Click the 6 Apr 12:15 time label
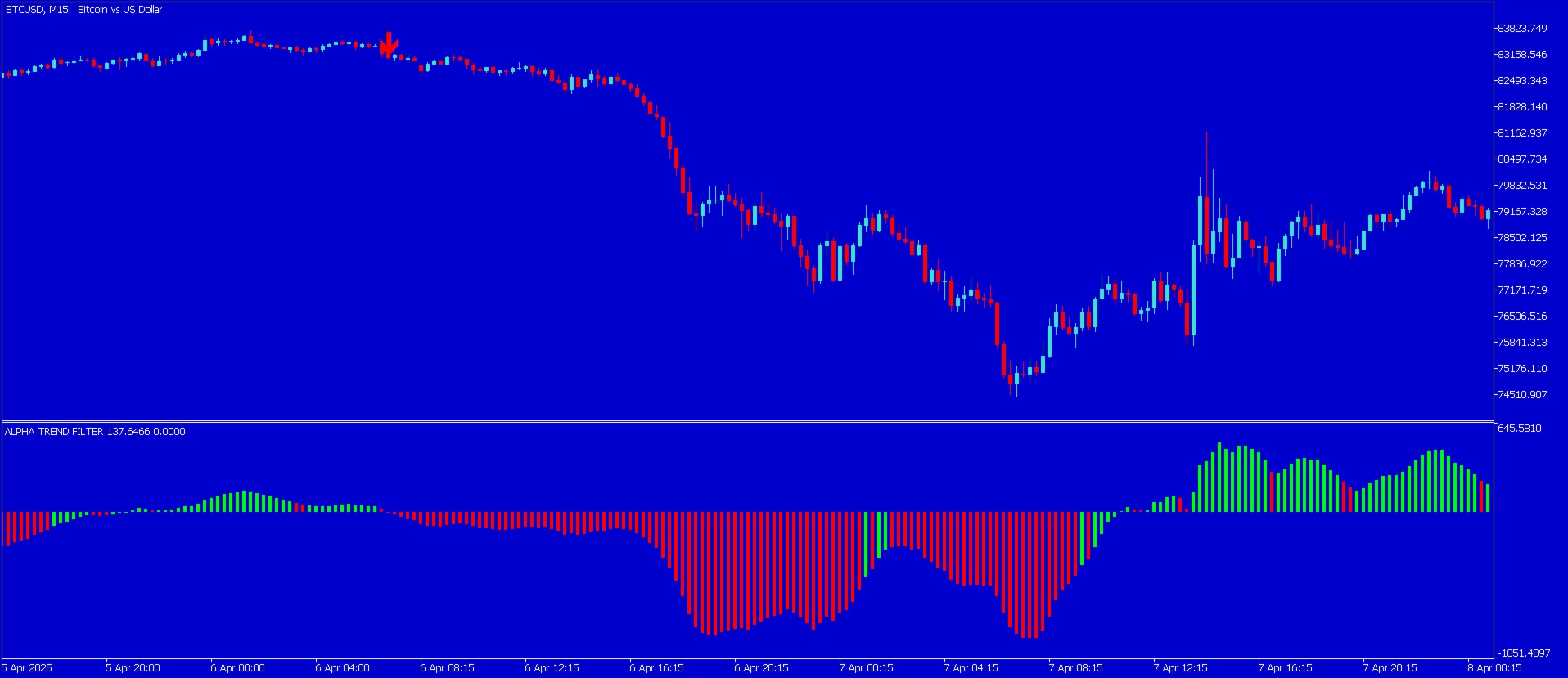 [552, 668]
